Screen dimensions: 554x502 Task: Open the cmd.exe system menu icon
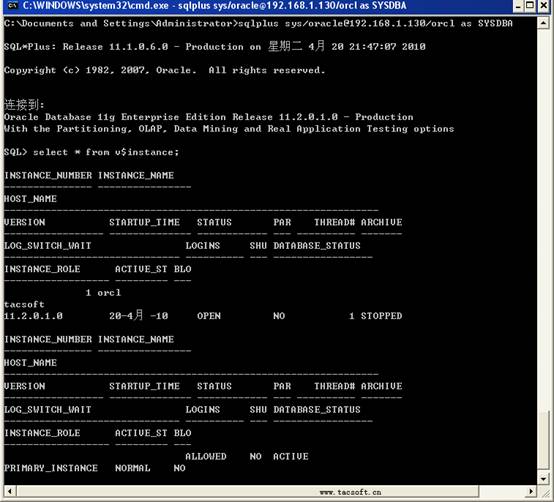click(12, 5)
